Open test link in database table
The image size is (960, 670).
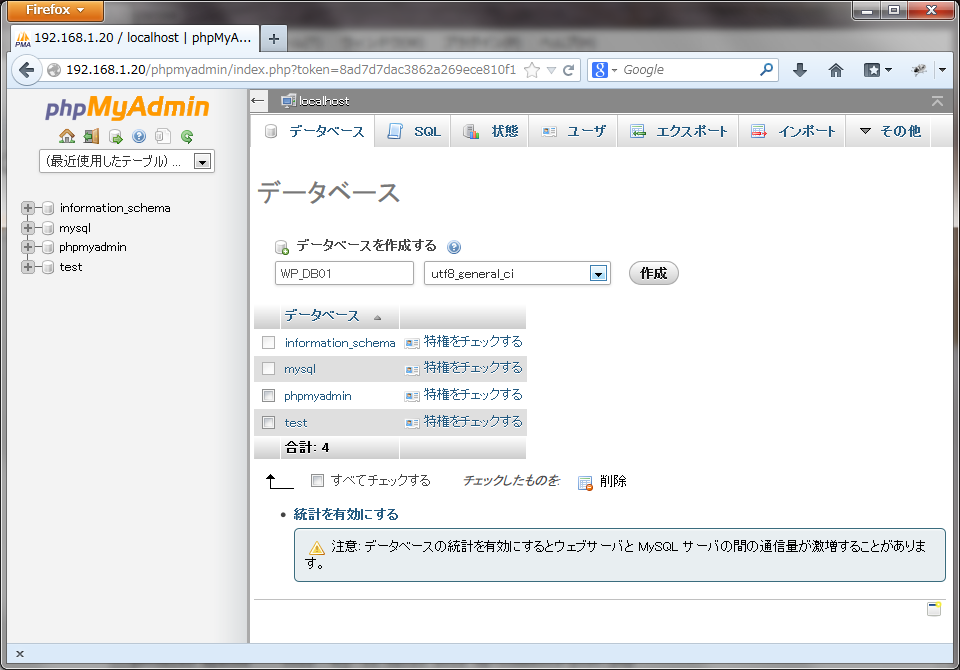[296, 423]
